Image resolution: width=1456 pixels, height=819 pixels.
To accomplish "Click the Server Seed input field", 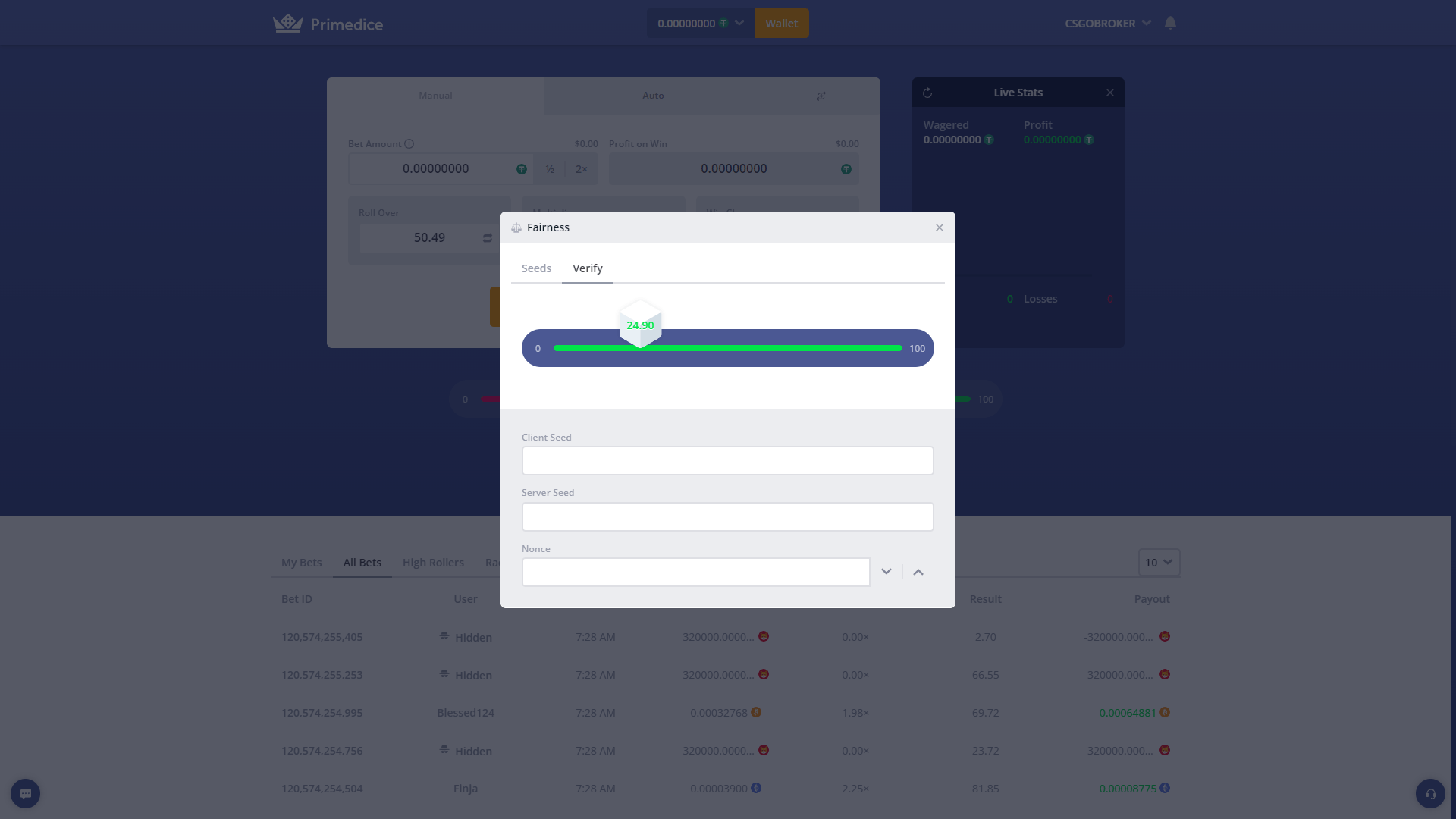I will click(x=728, y=517).
